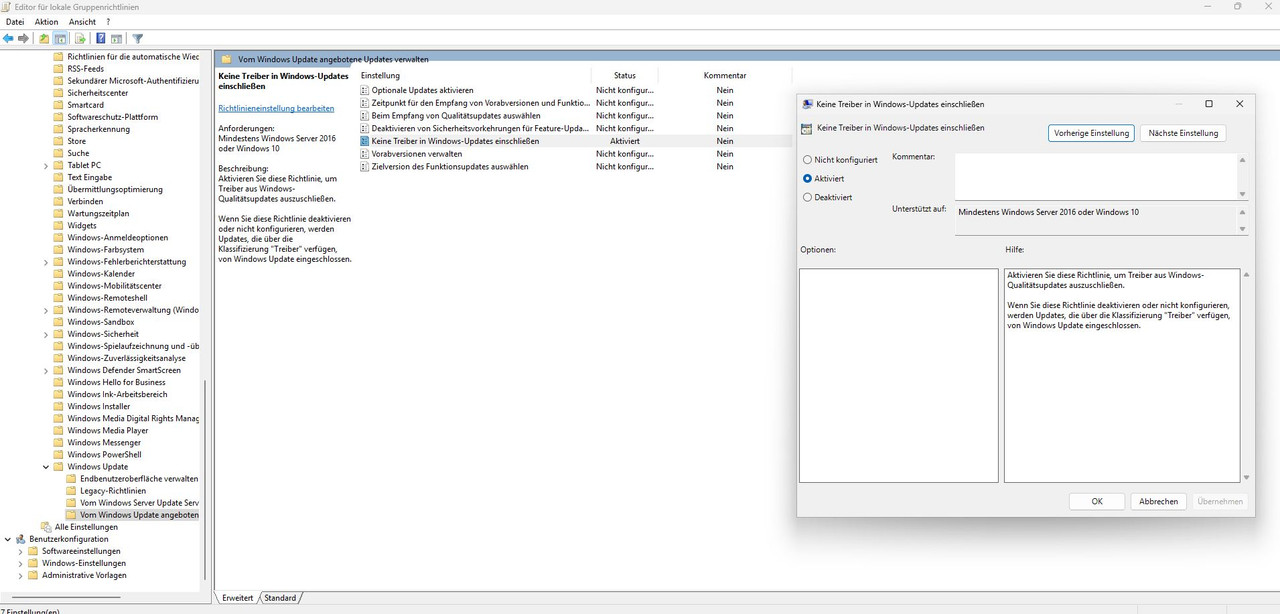The image size is (1280, 614).
Task: Go back with the blue arrow toolbar icon
Action: pos(9,39)
